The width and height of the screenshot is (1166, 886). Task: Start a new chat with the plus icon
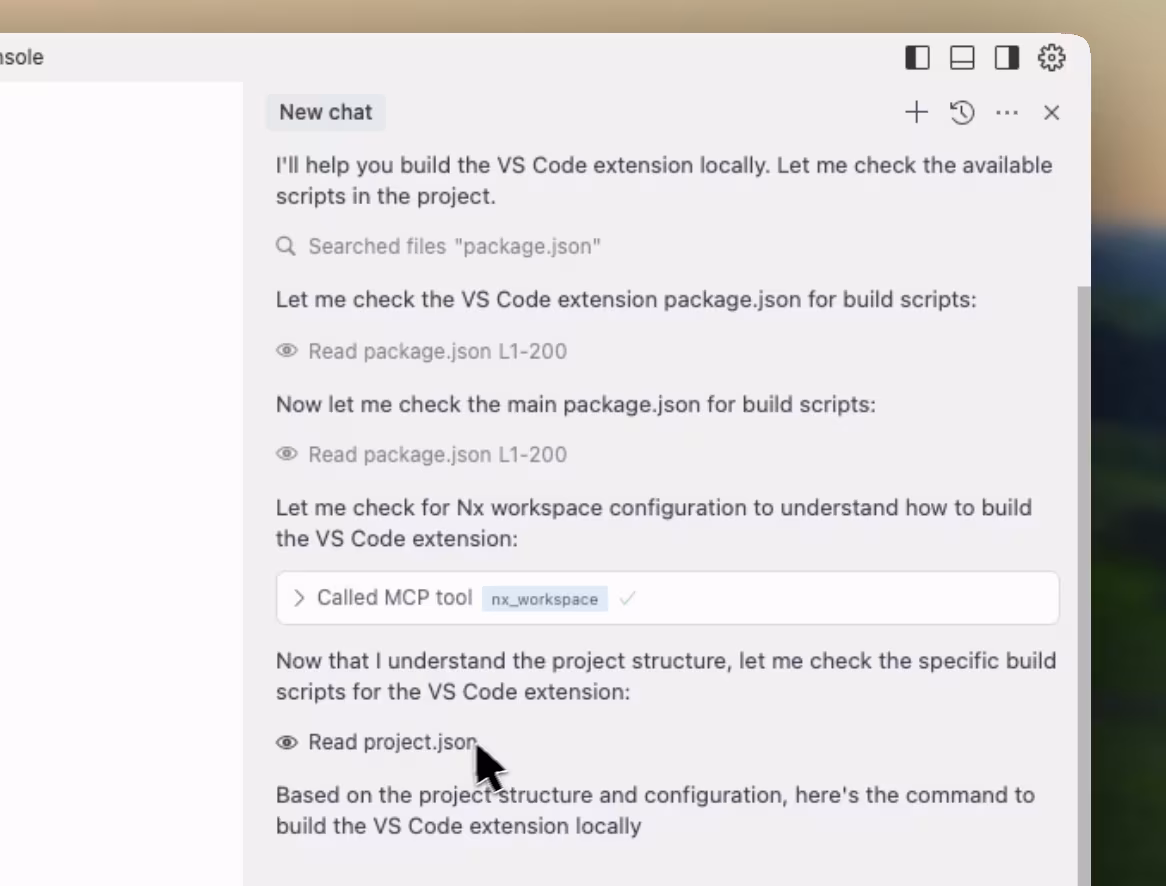point(916,112)
